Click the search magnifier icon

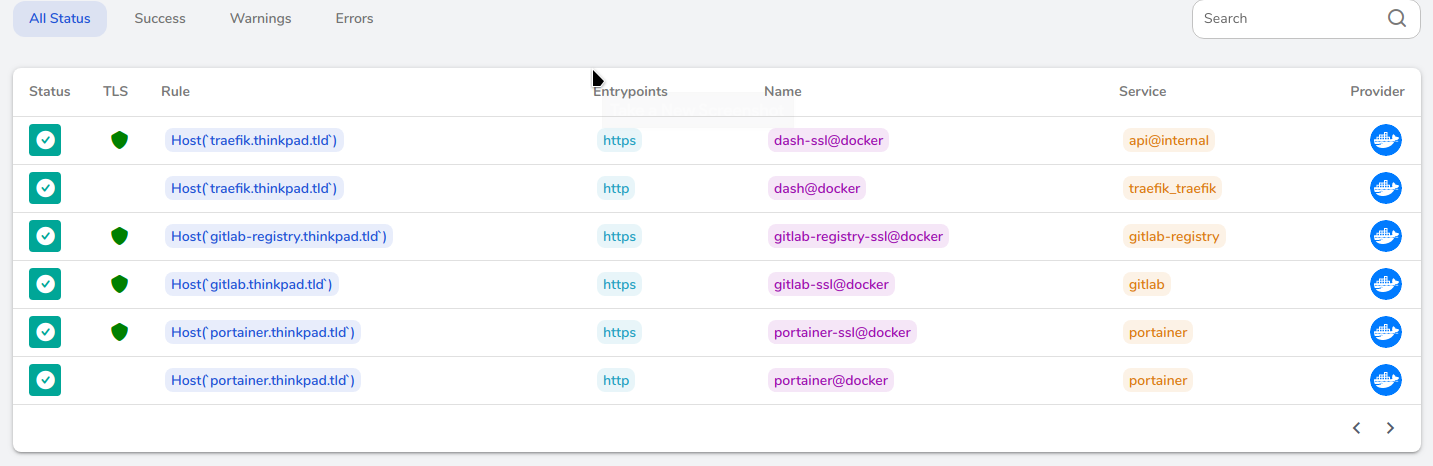(1397, 18)
